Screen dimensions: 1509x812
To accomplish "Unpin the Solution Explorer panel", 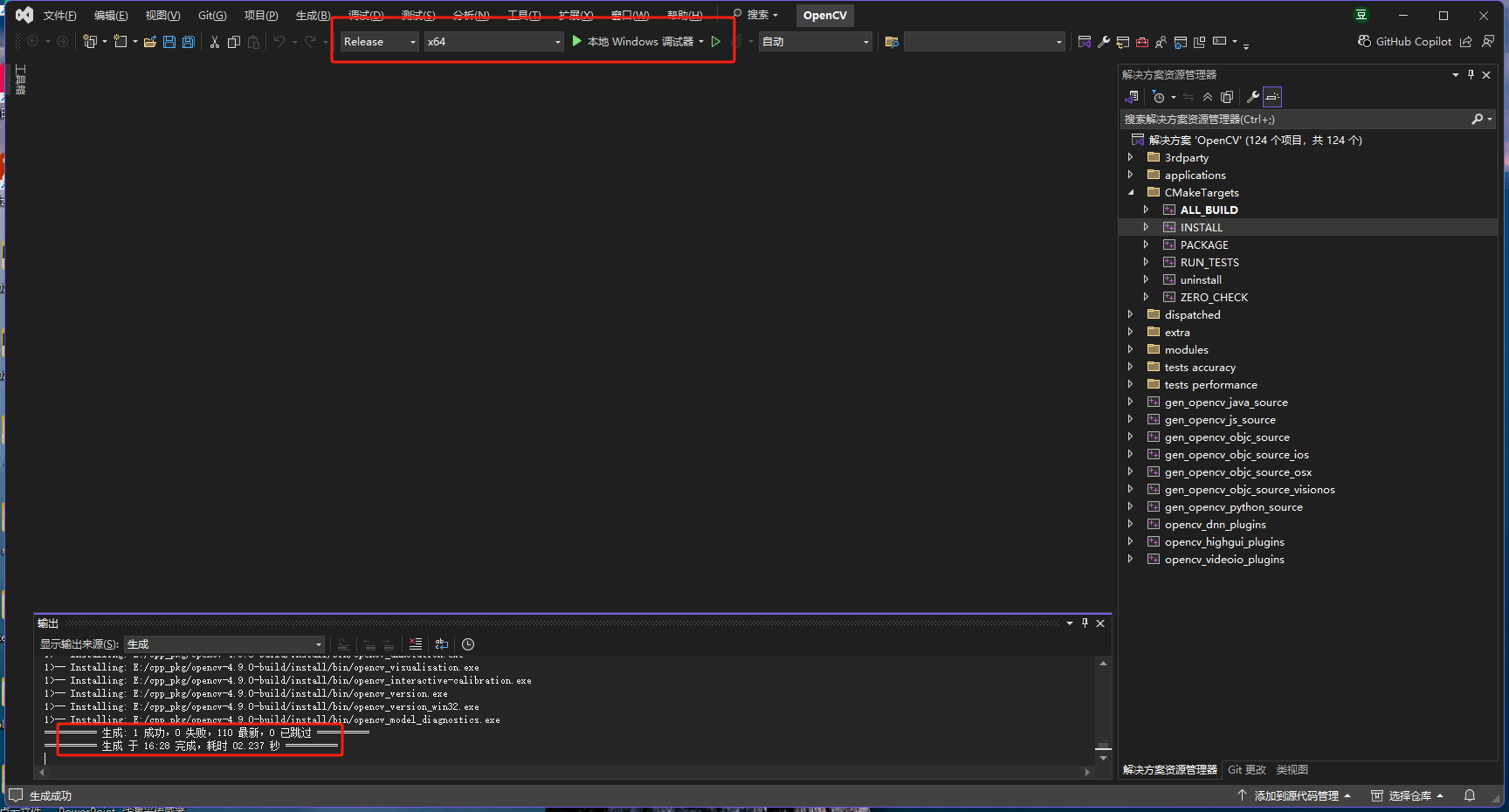I will click(1471, 74).
